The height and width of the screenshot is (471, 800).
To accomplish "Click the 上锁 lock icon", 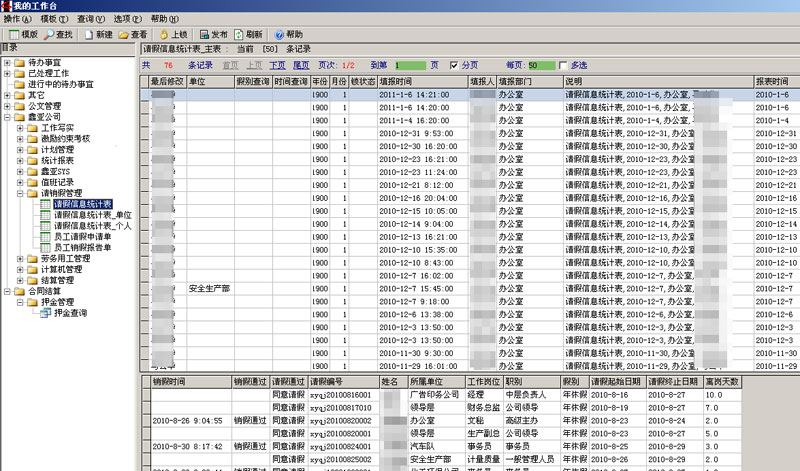I will pyautogui.click(x=165, y=34).
